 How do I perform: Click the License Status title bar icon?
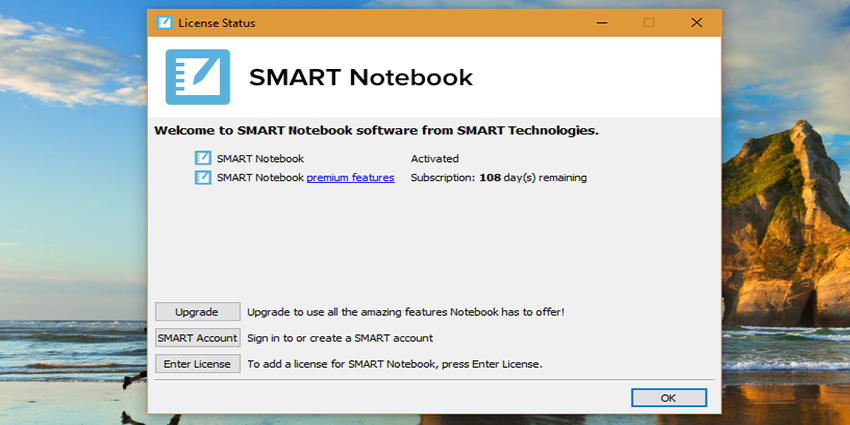(164, 23)
